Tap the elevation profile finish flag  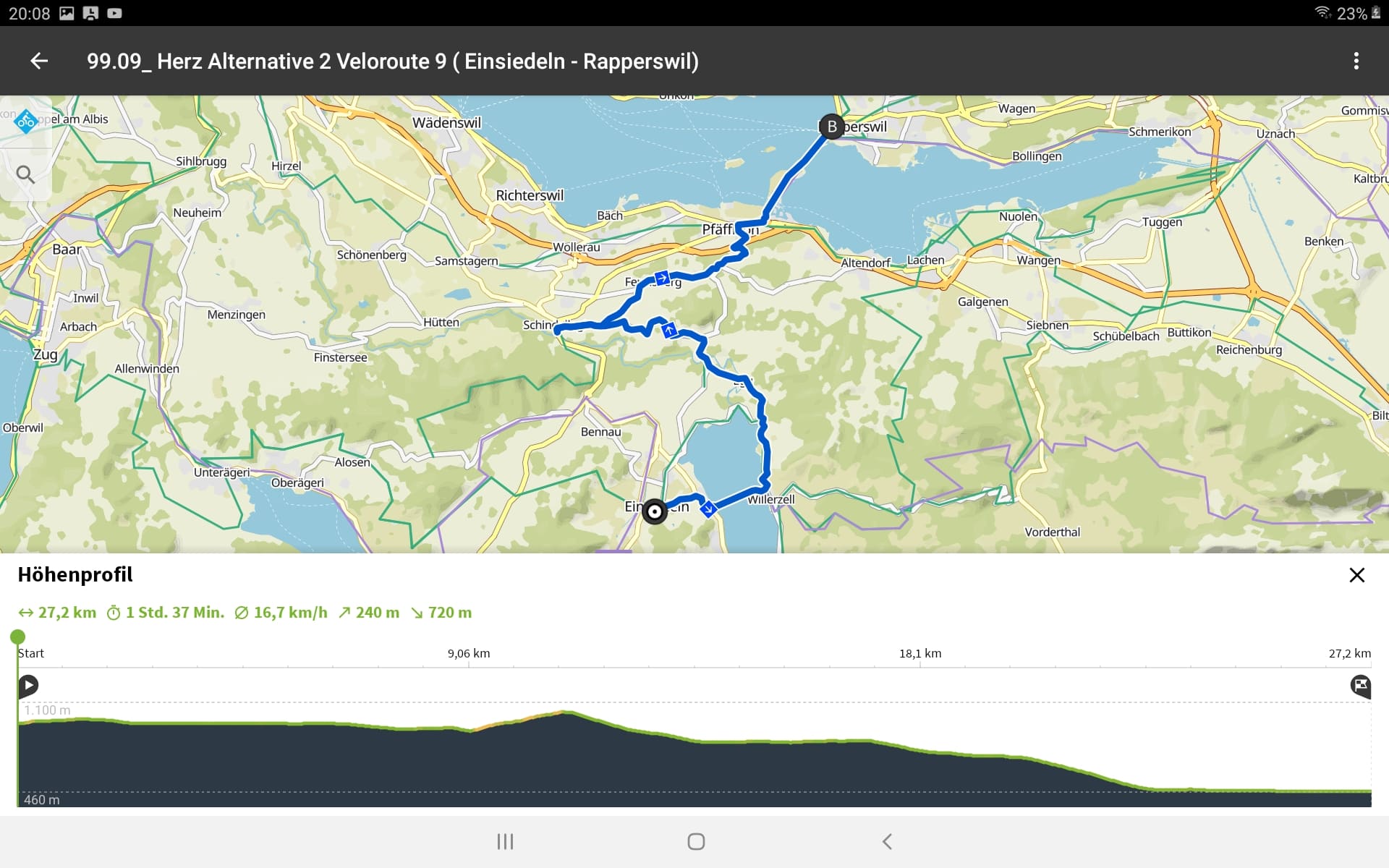point(1360,685)
